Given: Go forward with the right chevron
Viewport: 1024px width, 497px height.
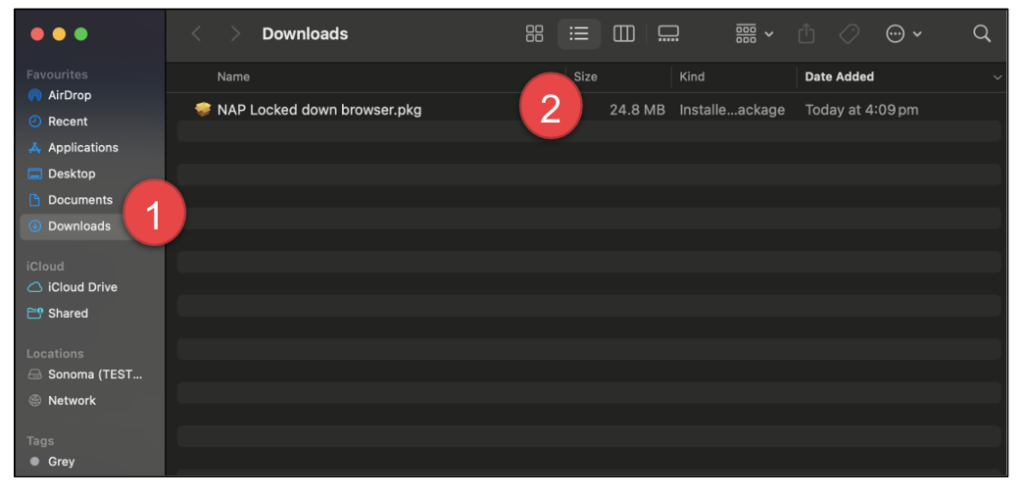Looking at the screenshot, I should (x=235, y=34).
